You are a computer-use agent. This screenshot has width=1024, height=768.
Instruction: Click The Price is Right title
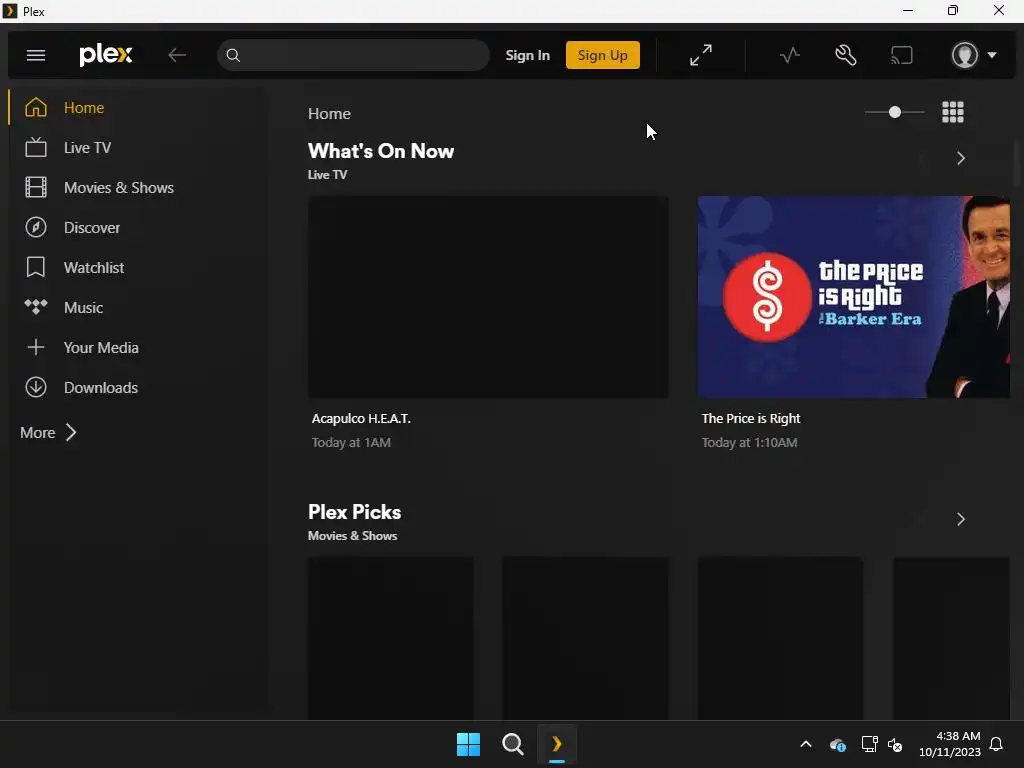[x=751, y=419]
